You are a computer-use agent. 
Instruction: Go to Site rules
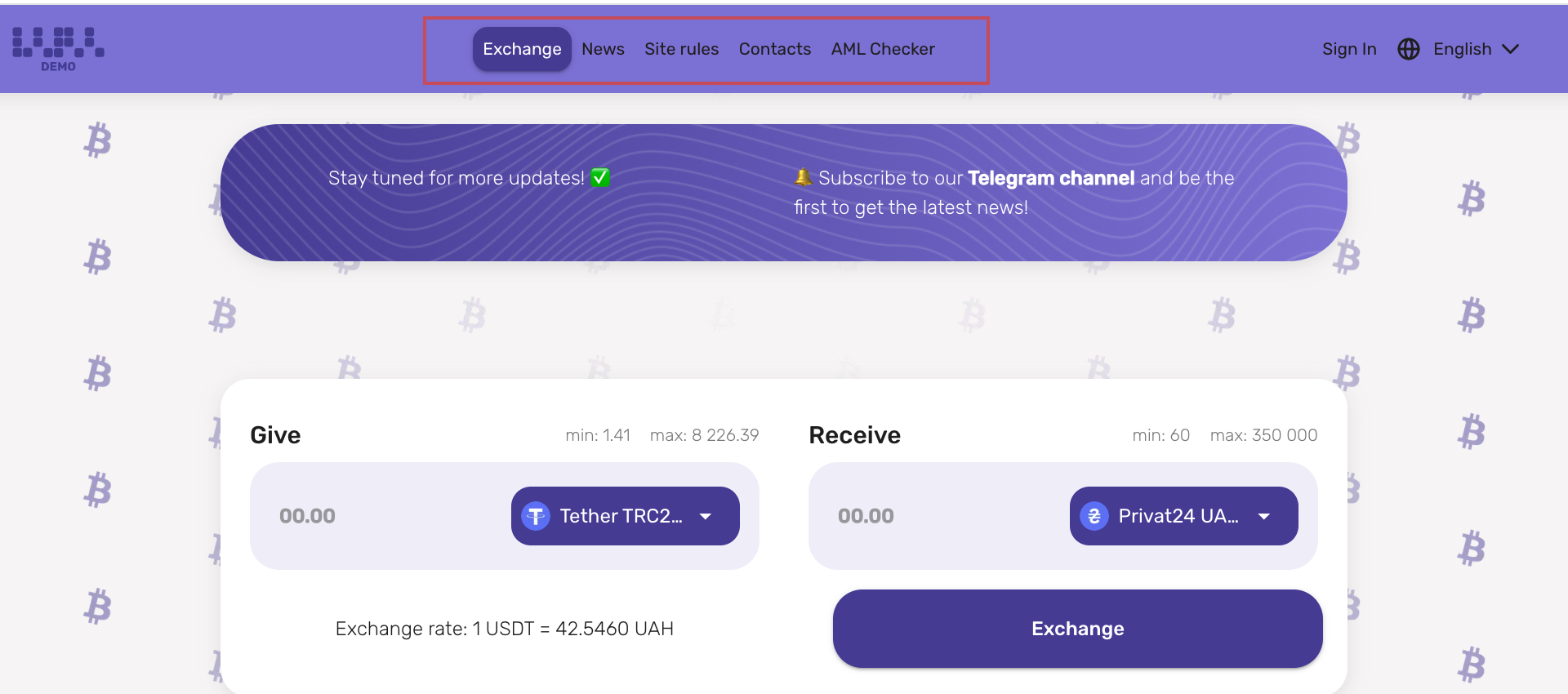(681, 49)
